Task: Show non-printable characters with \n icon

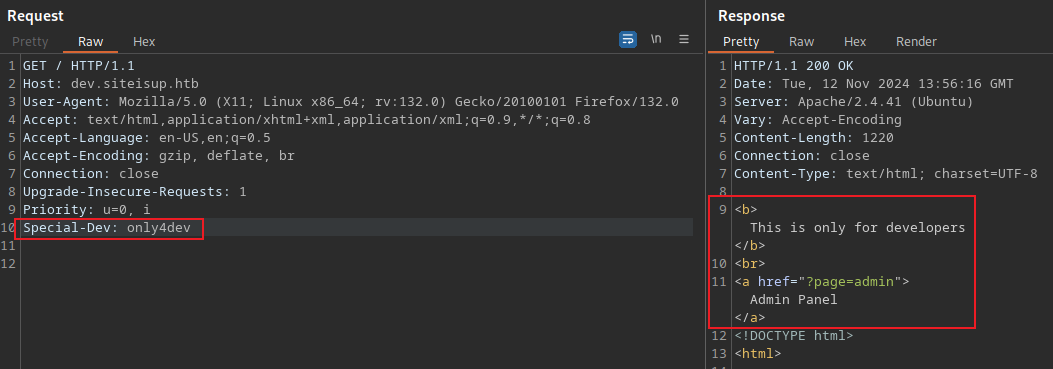Action: click(x=656, y=39)
